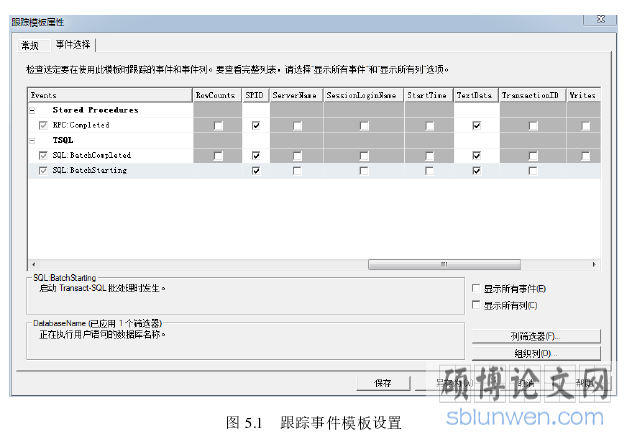Collapse the Stored Procedures event group

32,111
